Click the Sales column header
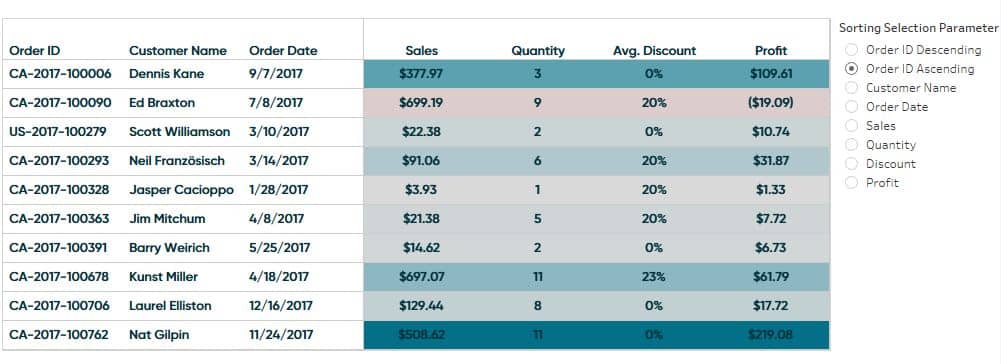Screen dimensions: 1001x364 [x=421, y=50]
